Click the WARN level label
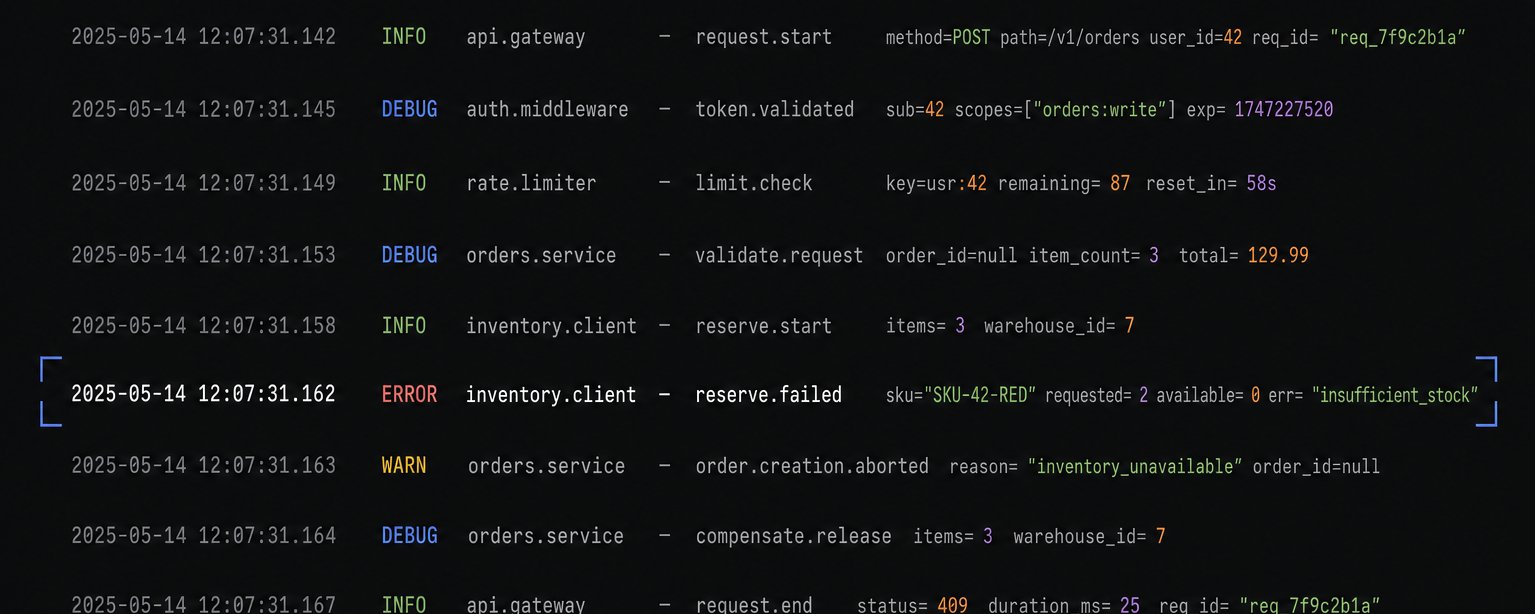 pos(404,466)
